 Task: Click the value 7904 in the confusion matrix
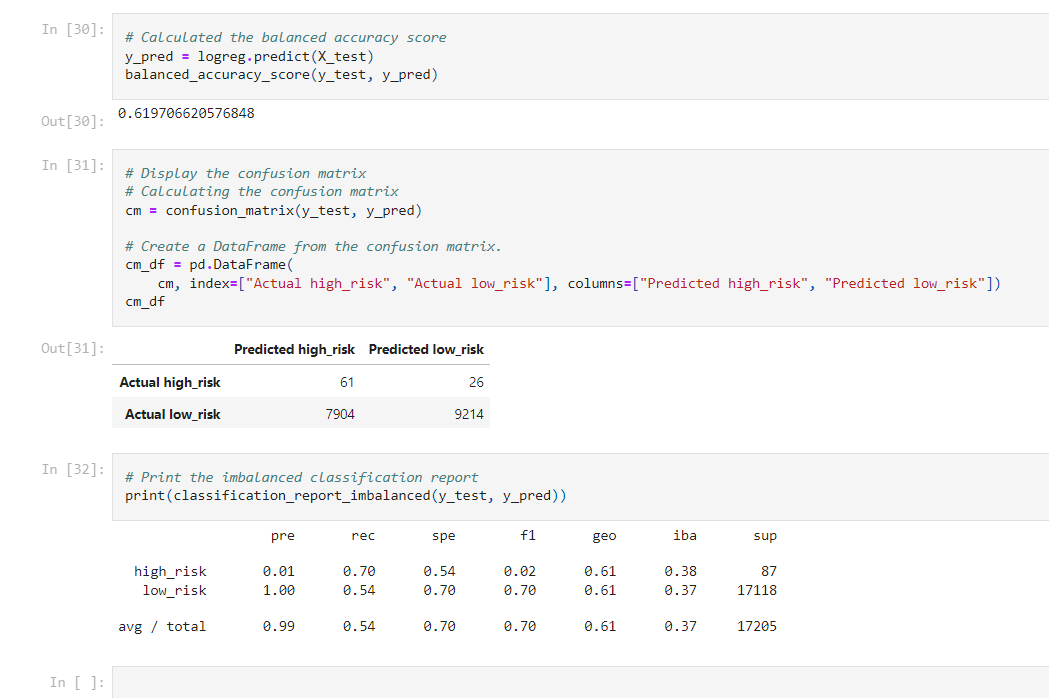tap(341, 414)
